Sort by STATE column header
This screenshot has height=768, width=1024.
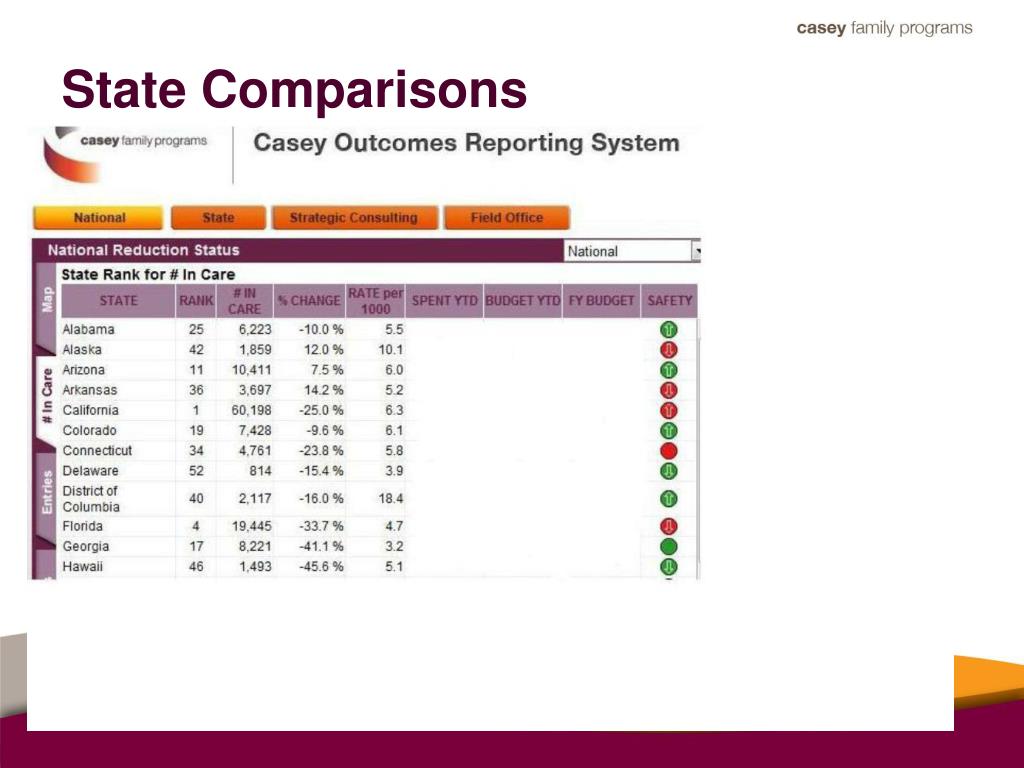tap(118, 300)
